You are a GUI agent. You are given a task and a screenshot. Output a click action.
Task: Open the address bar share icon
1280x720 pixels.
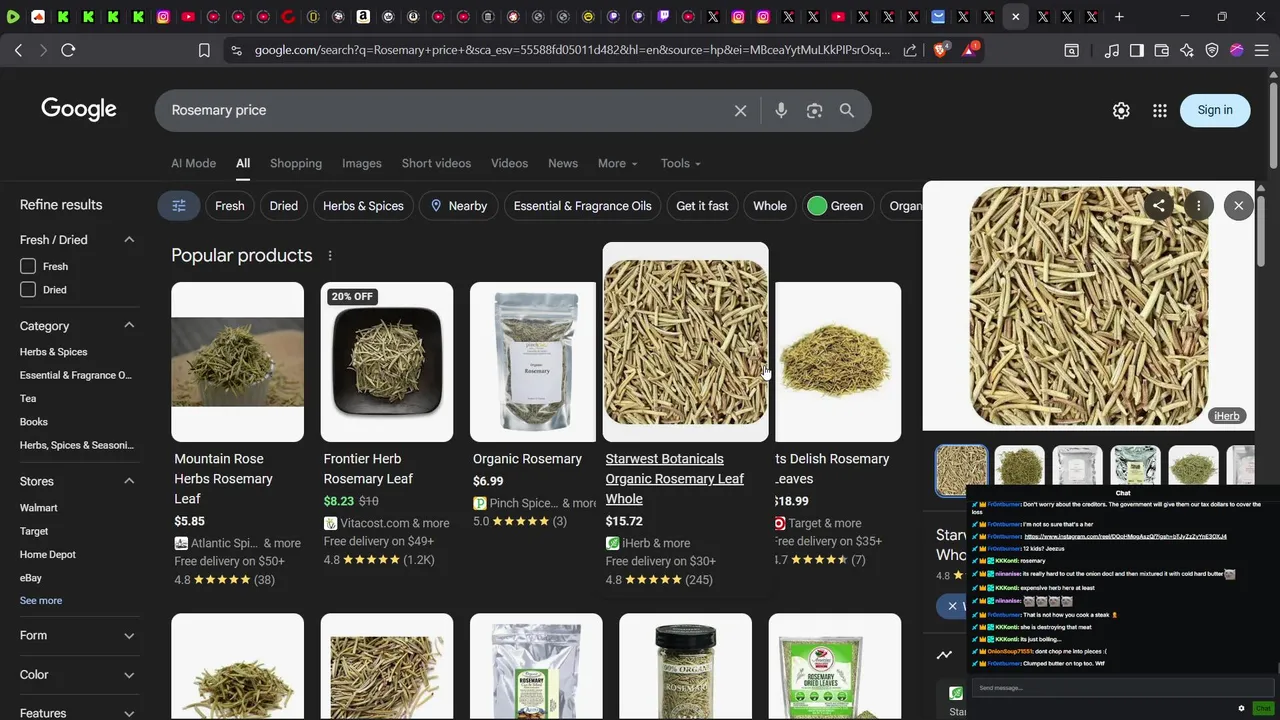(910, 50)
